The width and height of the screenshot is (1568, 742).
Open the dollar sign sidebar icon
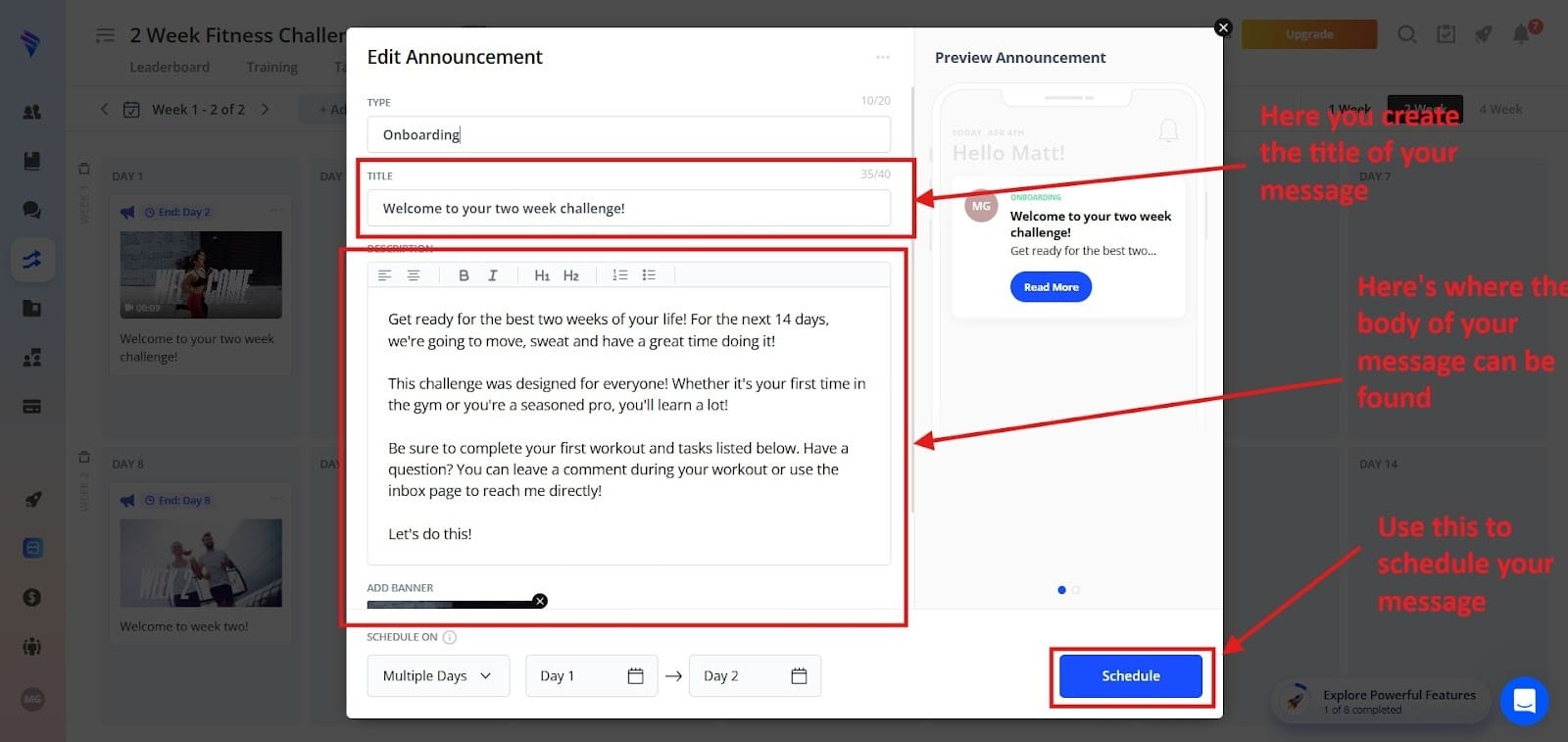[x=32, y=597]
